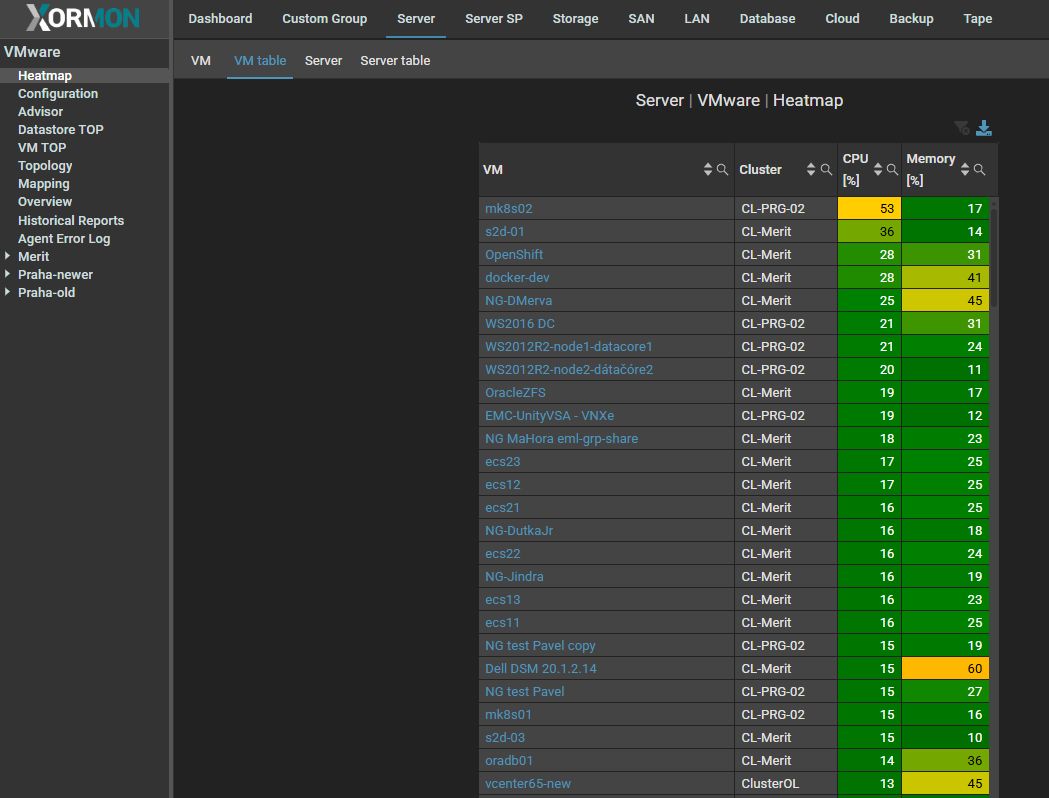Click the download table export icon
1049x798 pixels.
click(x=984, y=128)
